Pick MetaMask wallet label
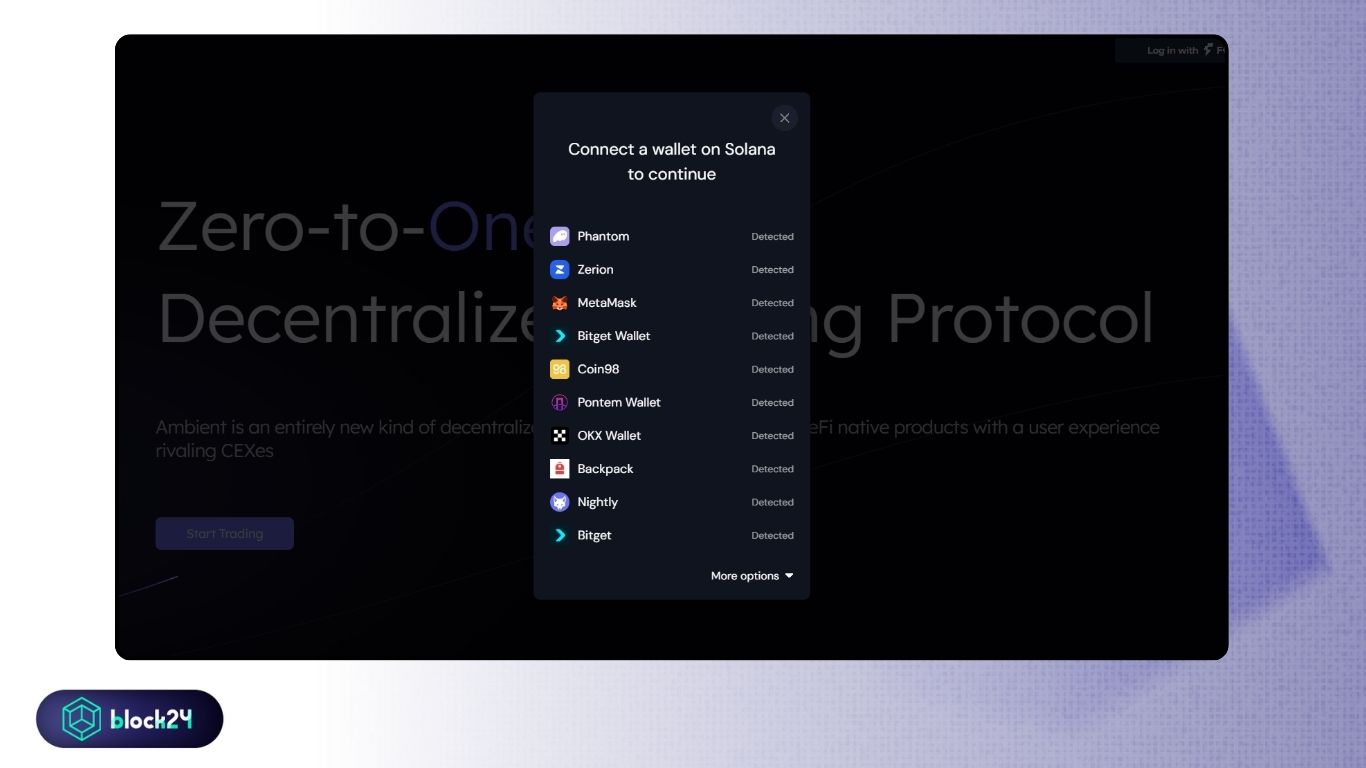The height and width of the screenshot is (768, 1366). coord(607,303)
